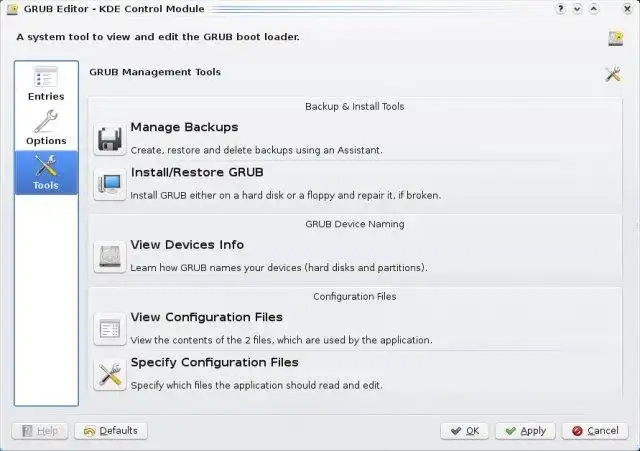This screenshot has height=451, width=640.
Task: Click the Manage Backups floppy disk icon
Action: (x=109, y=138)
